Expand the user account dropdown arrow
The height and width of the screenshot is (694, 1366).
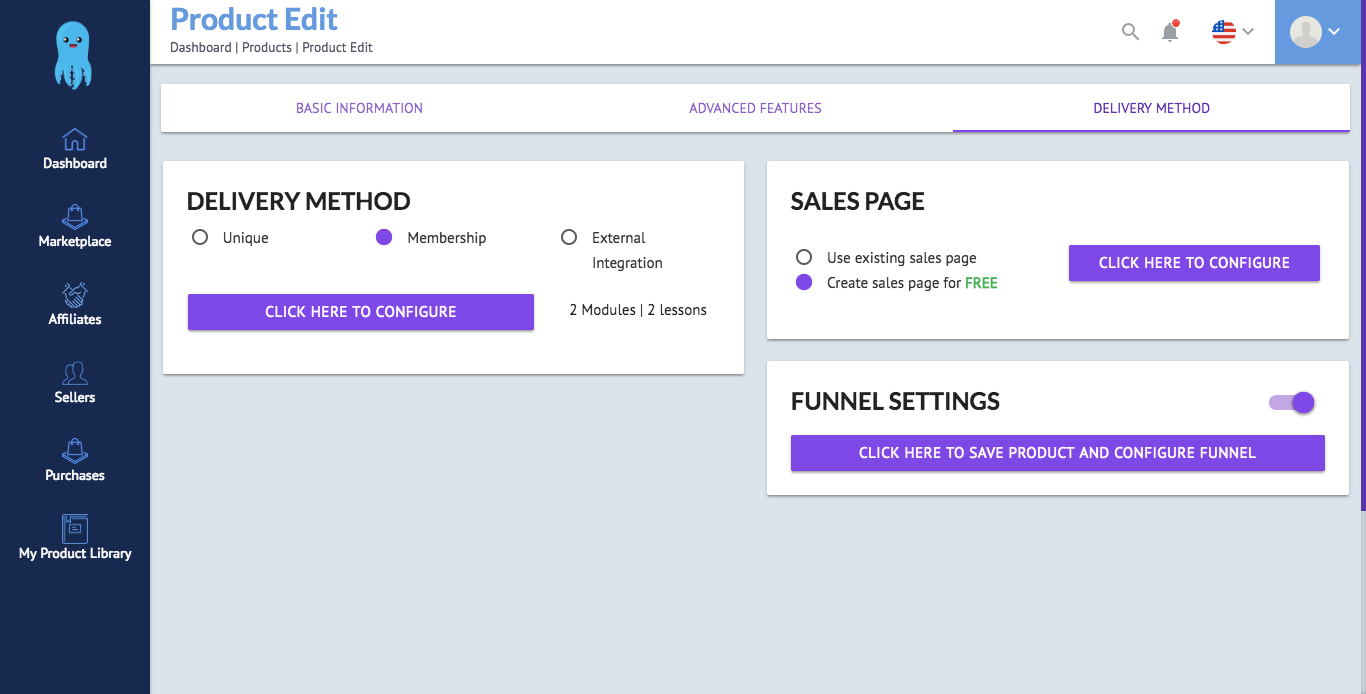coord(1335,32)
